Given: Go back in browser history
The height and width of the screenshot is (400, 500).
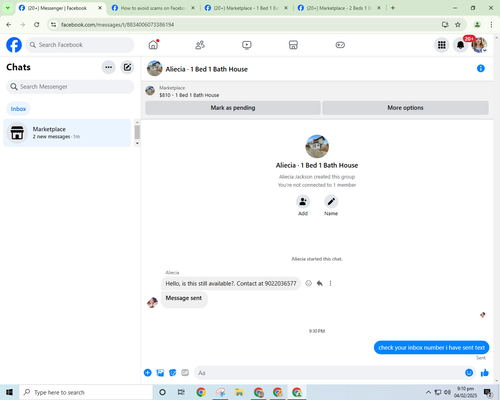Looking at the screenshot, I should coord(9,24).
